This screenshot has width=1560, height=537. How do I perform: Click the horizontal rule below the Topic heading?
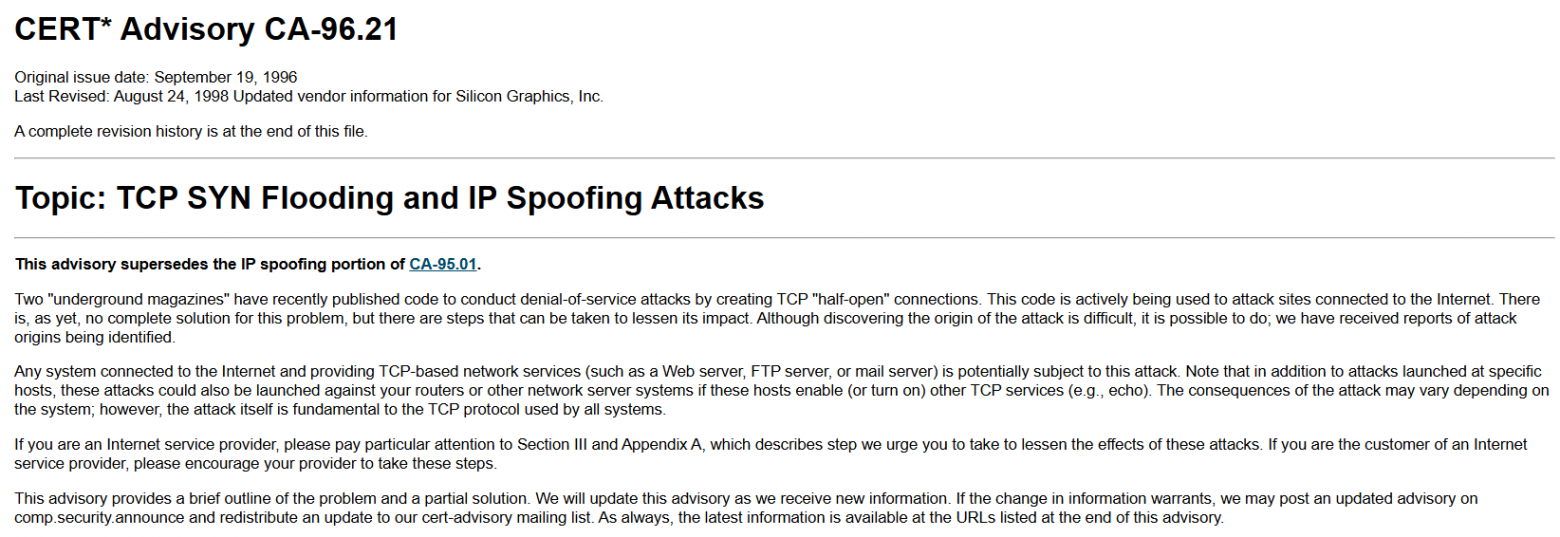tap(784, 238)
